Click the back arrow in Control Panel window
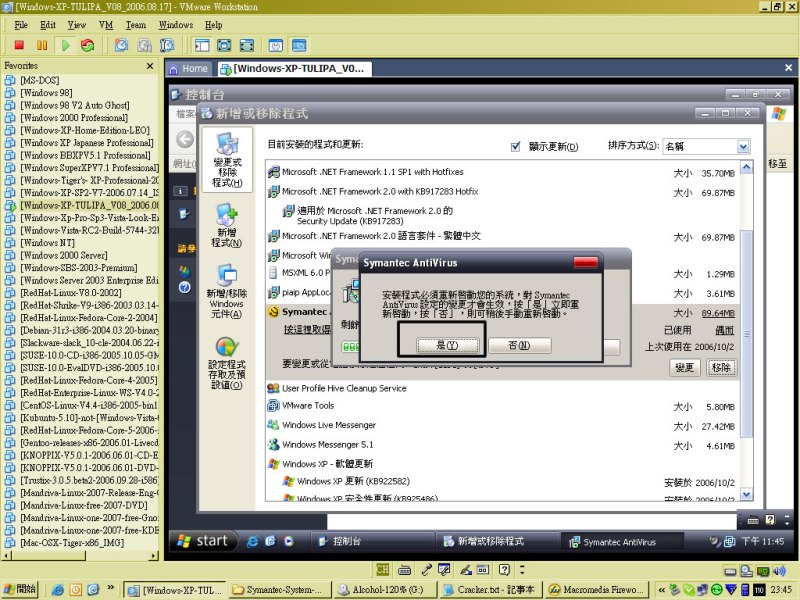 (185, 139)
